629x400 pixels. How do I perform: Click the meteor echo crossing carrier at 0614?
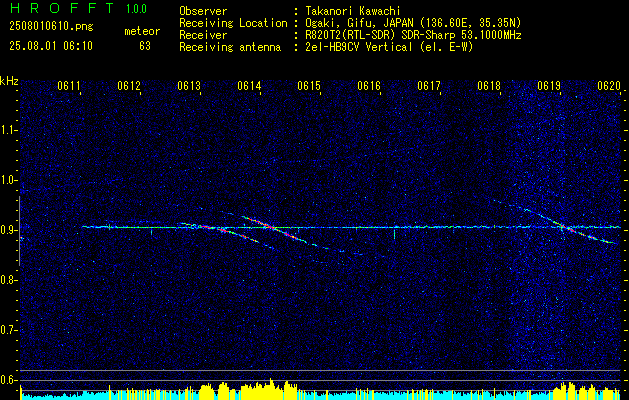pyautogui.click(x=274, y=228)
